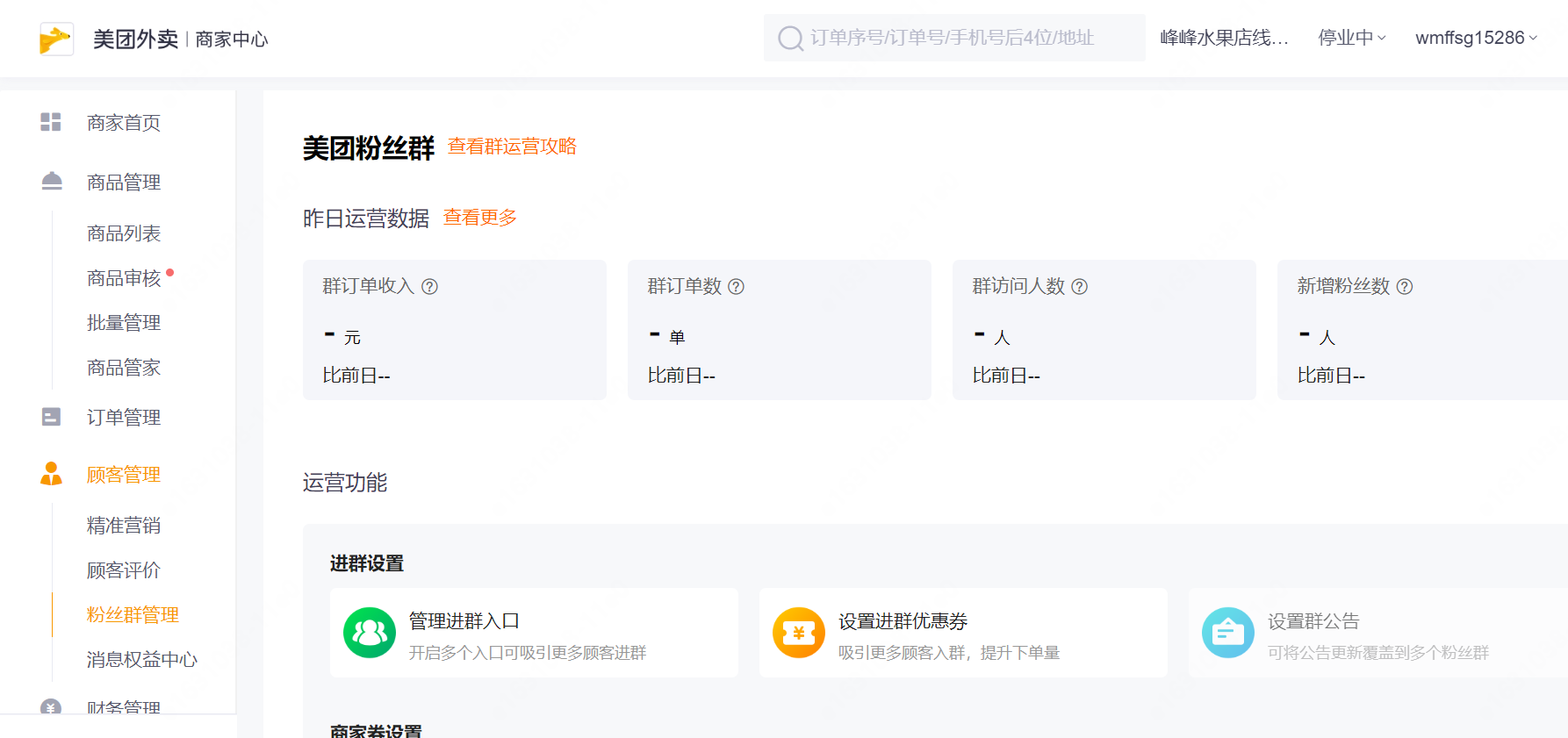Viewport: 1568px width, 738px height.
Task: Click green 管理进群入口 group icon
Action: coord(370,633)
